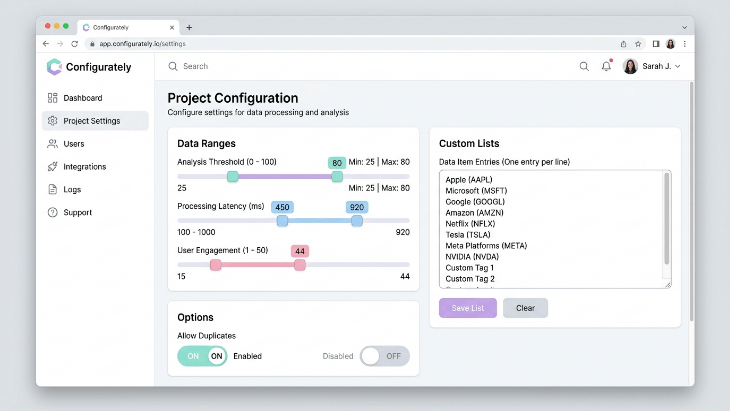Image resolution: width=730 pixels, height=411 pixels.
Task: Click Sarah J. avatar in the app header
Action: click(630, 66)
